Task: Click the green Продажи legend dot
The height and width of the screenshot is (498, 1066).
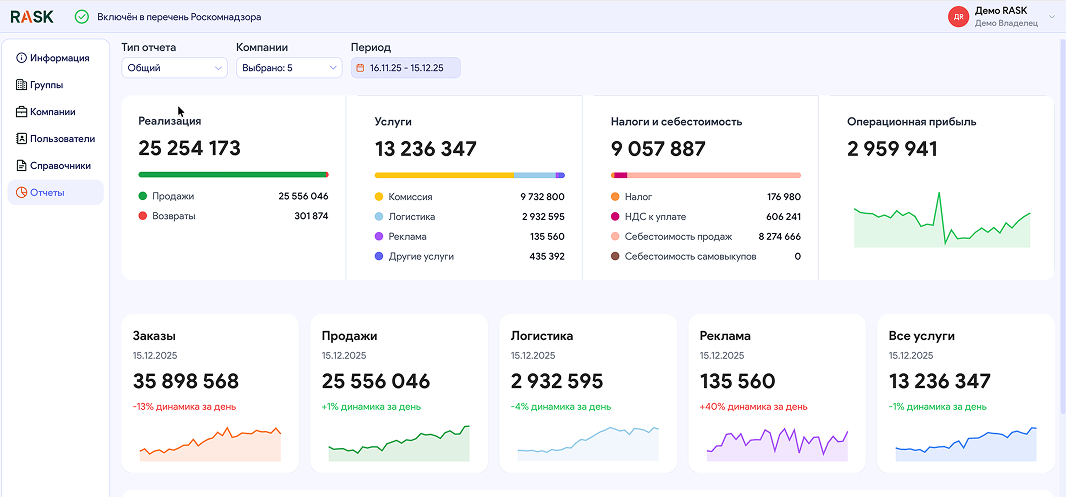Action: [143, 197]
